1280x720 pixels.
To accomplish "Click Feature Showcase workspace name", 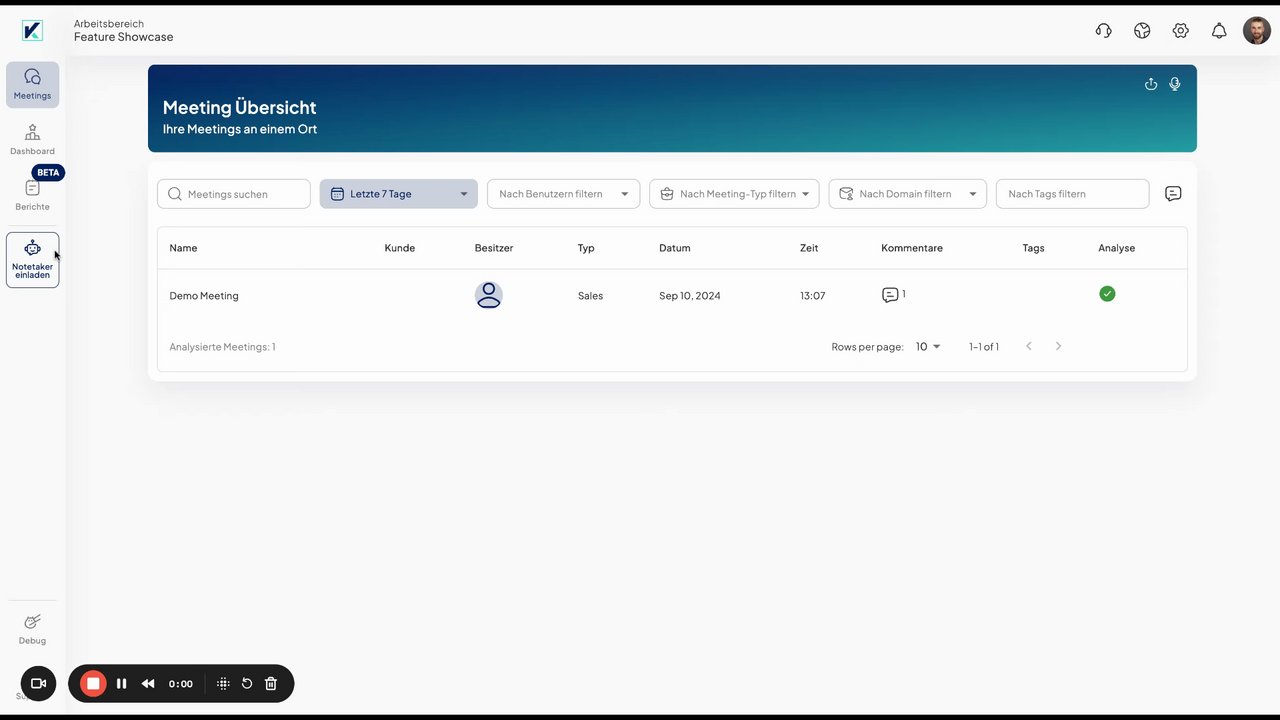I will 123,37.
